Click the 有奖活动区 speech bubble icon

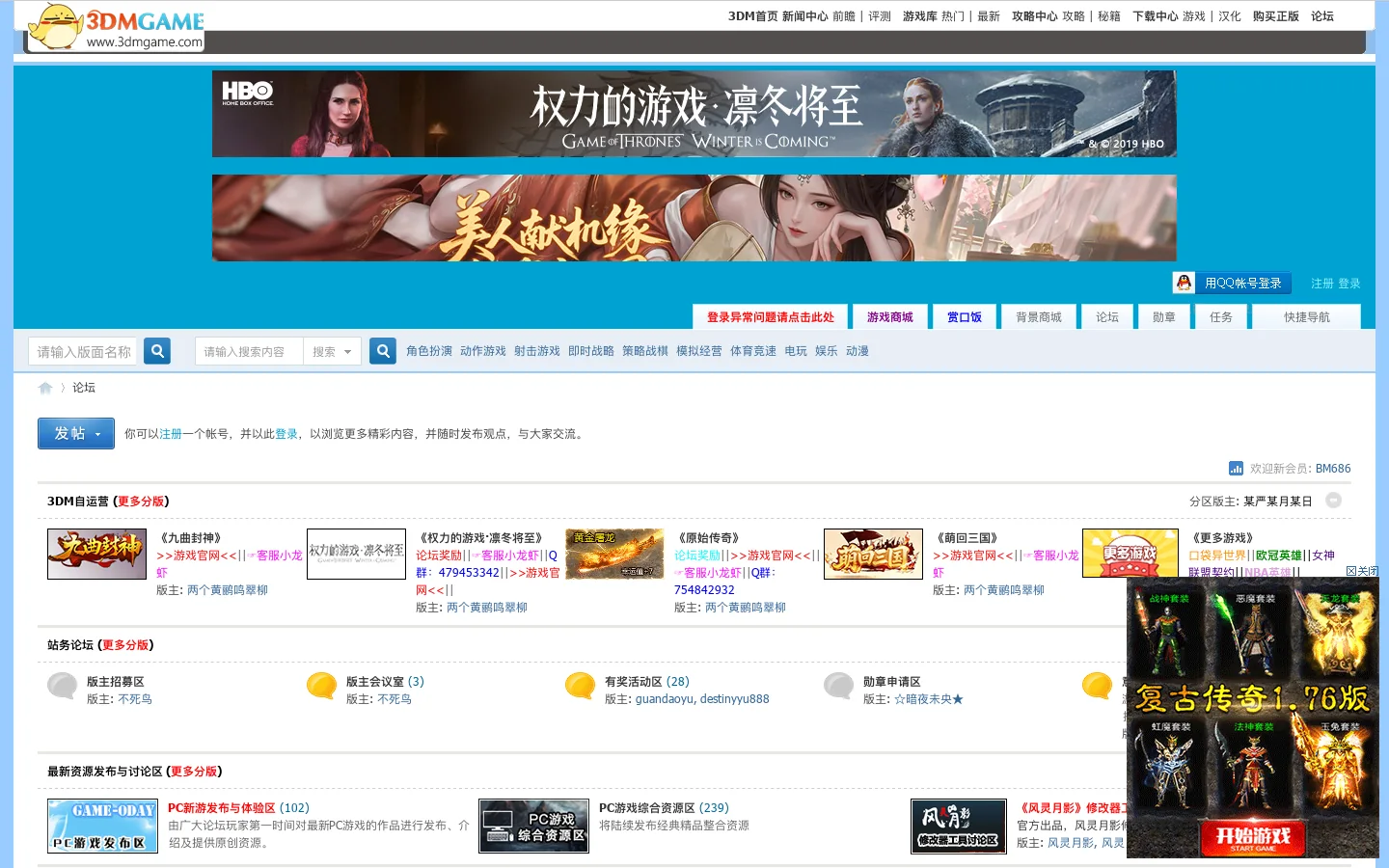click(x=580, y=686)
